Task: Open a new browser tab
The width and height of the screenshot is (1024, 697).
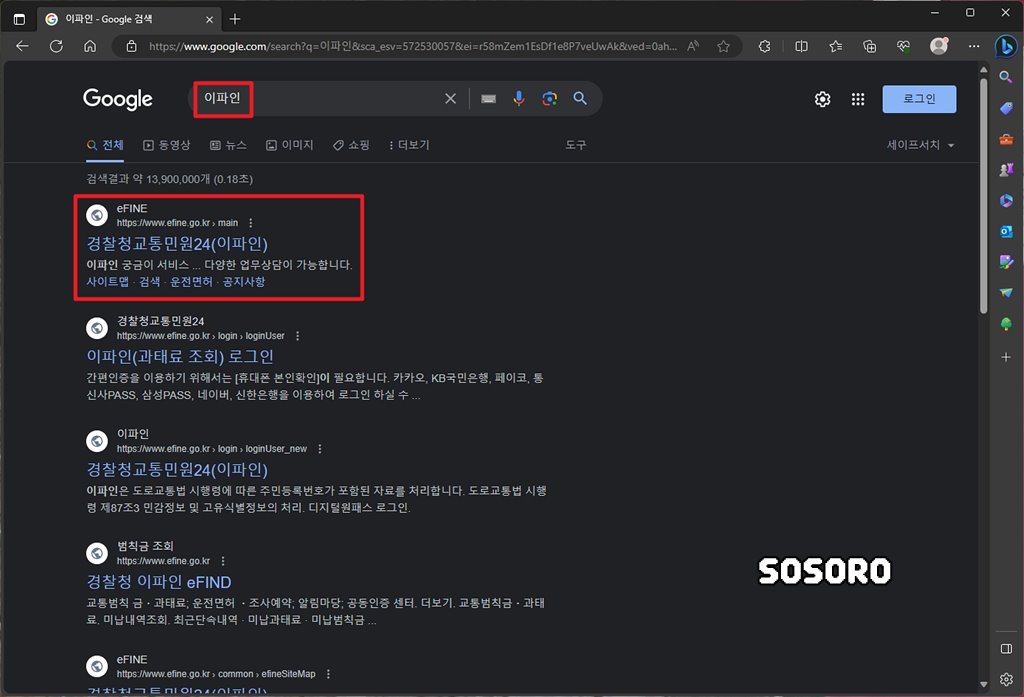Action: (x=235, y=19)
